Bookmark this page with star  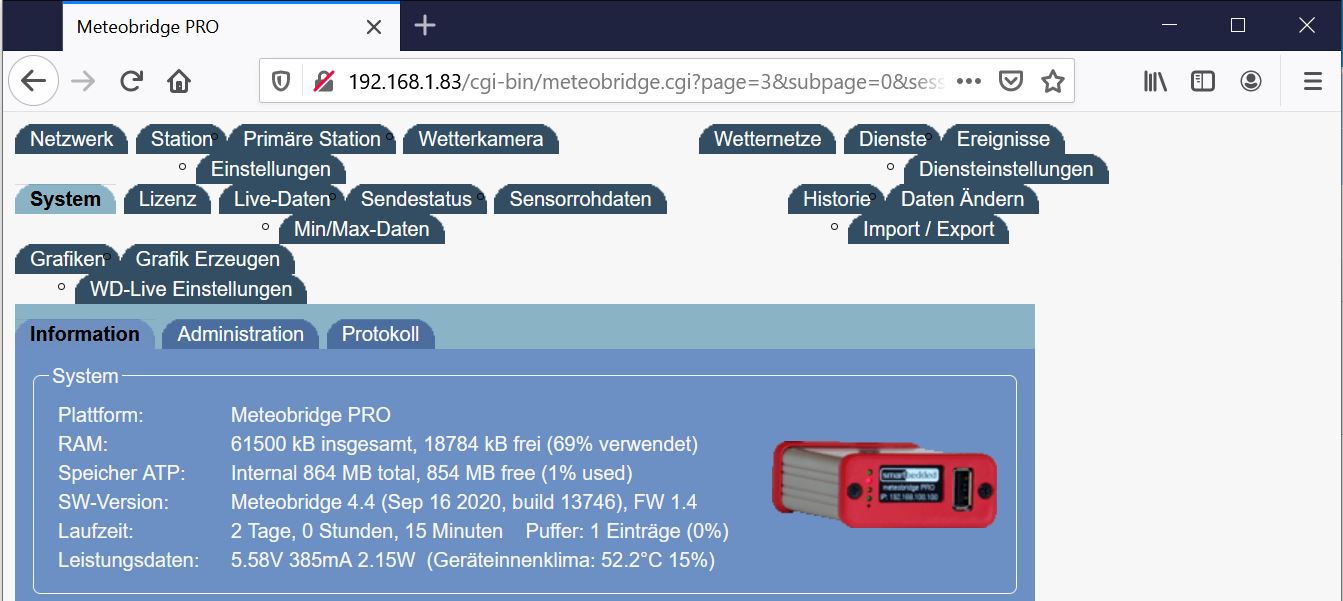[x=1052, y=81]
